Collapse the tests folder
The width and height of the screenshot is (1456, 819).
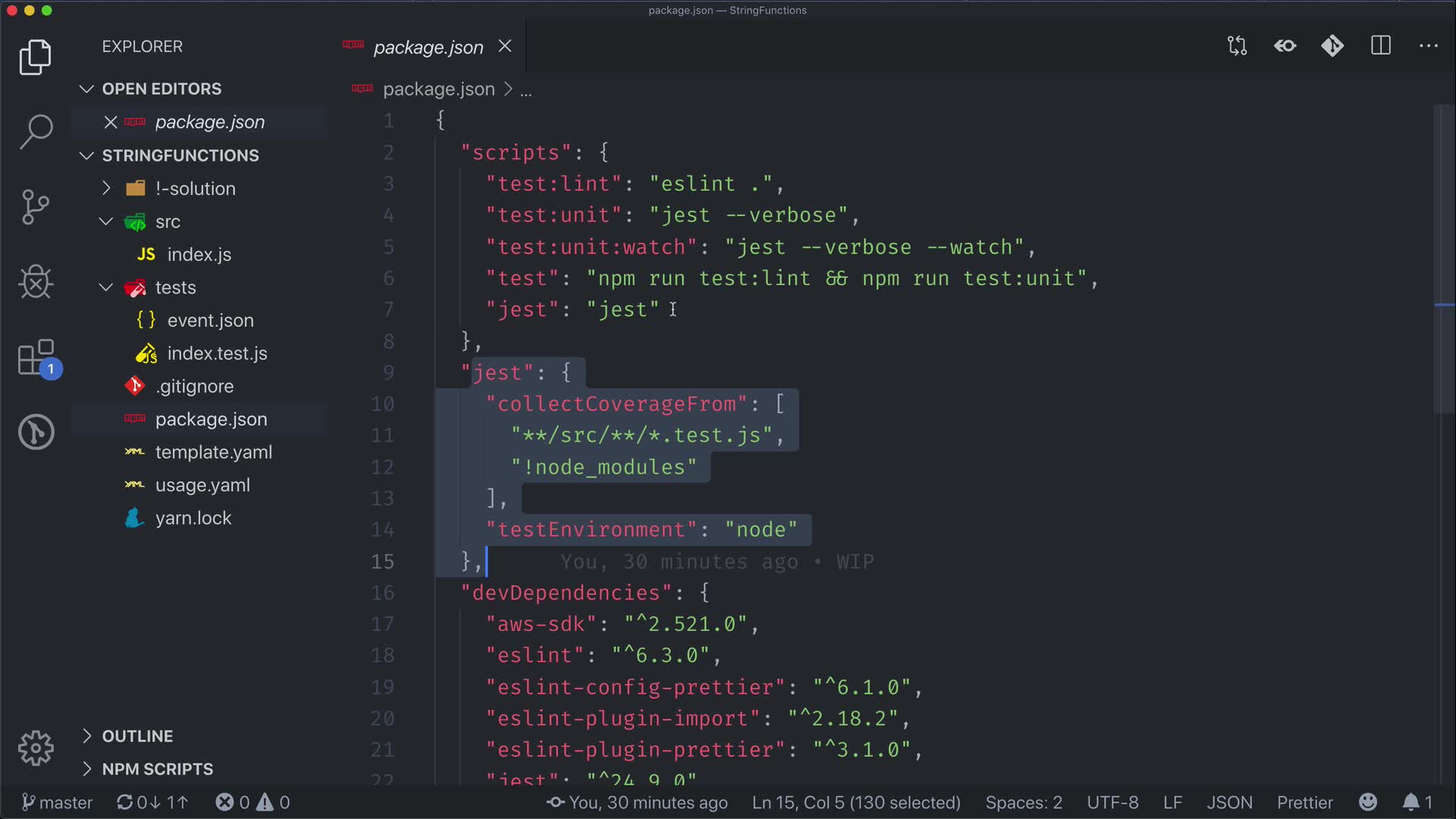(175, 287)
